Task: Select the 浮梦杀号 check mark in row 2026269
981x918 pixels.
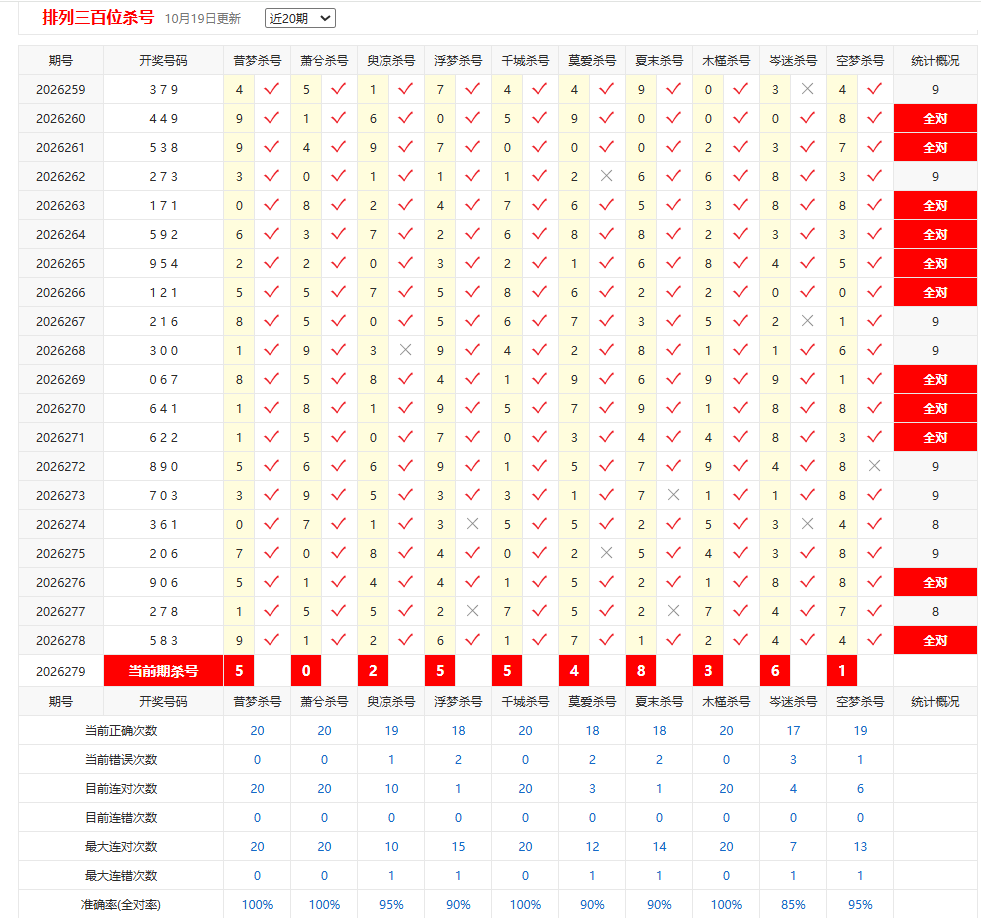Action: (x=472, y=379)
